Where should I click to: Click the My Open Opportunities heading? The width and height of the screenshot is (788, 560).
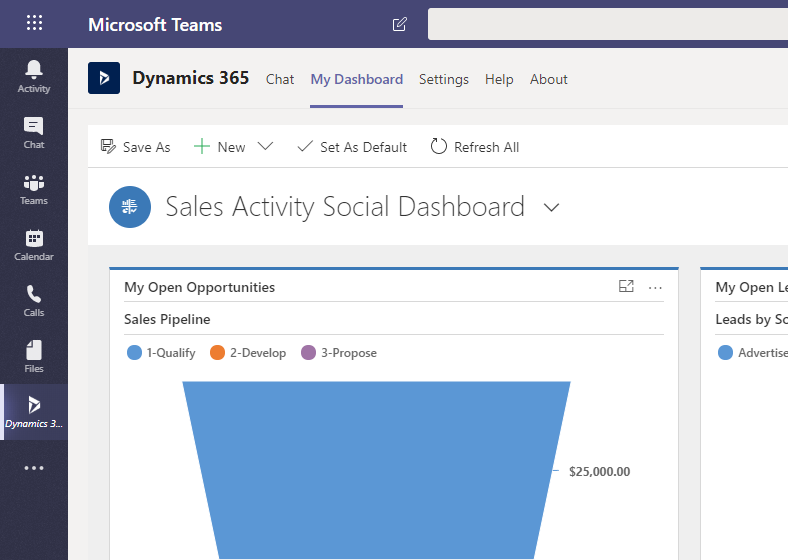tap(200, 287)
